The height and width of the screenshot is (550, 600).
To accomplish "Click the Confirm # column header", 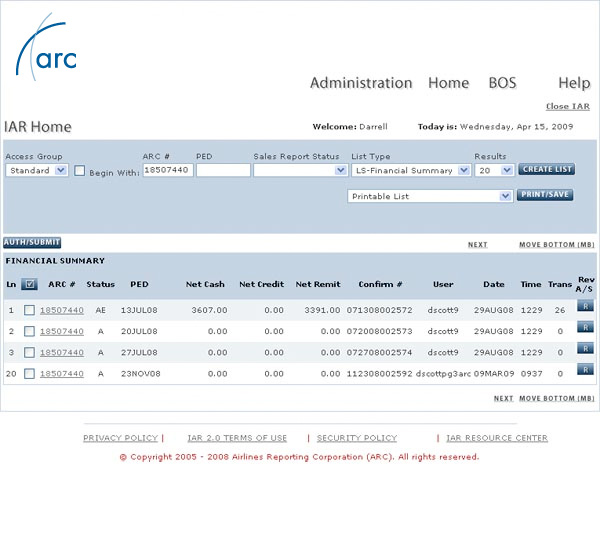I will (380, 284).
